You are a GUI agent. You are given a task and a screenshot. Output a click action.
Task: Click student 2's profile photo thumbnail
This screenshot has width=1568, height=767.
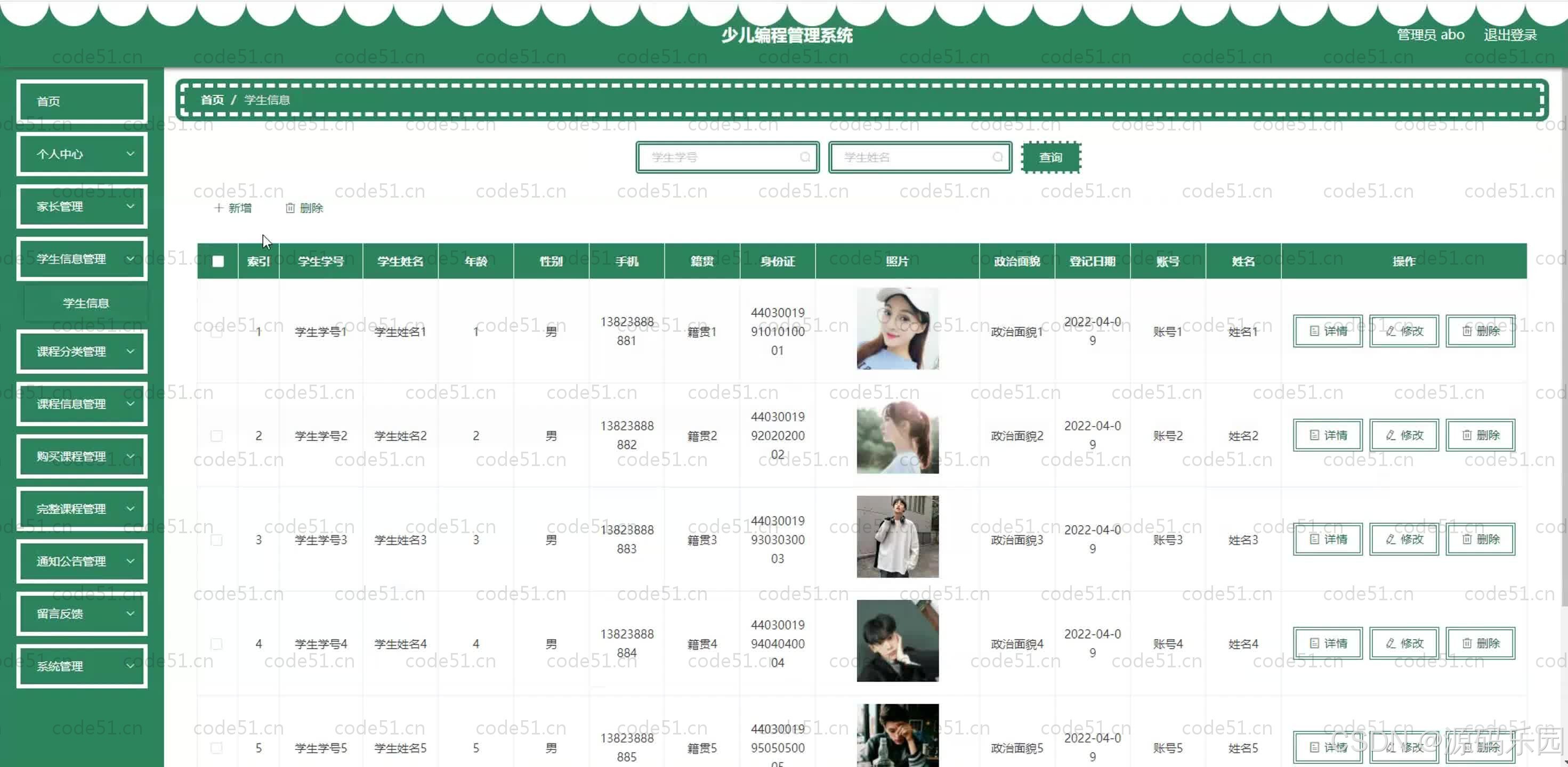897,435
